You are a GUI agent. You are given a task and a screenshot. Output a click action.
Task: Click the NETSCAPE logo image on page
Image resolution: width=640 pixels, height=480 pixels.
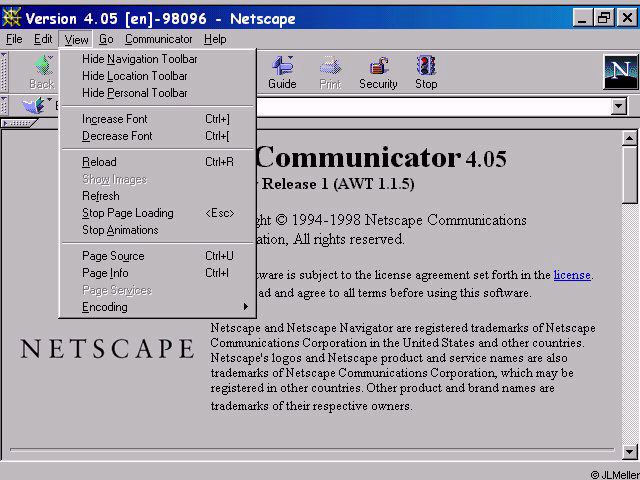point(107,349)
